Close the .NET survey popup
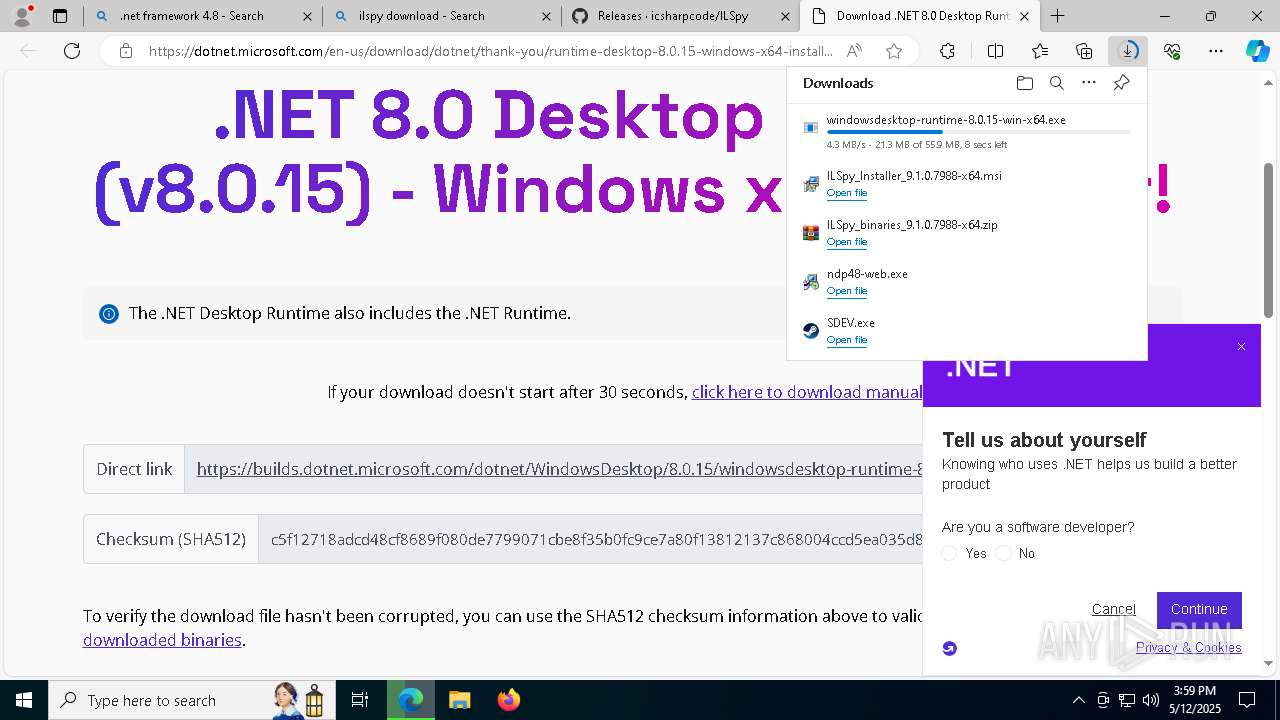The image size is (1280, 720). [1241, 346]
